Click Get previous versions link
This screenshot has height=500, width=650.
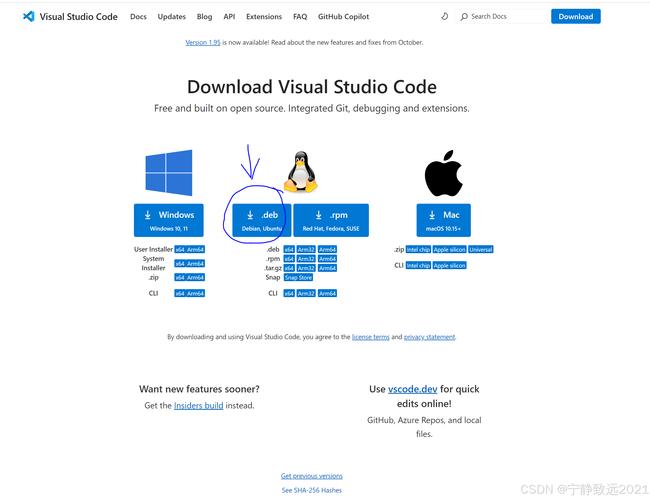pyautogui.click(x=312, y=476)
